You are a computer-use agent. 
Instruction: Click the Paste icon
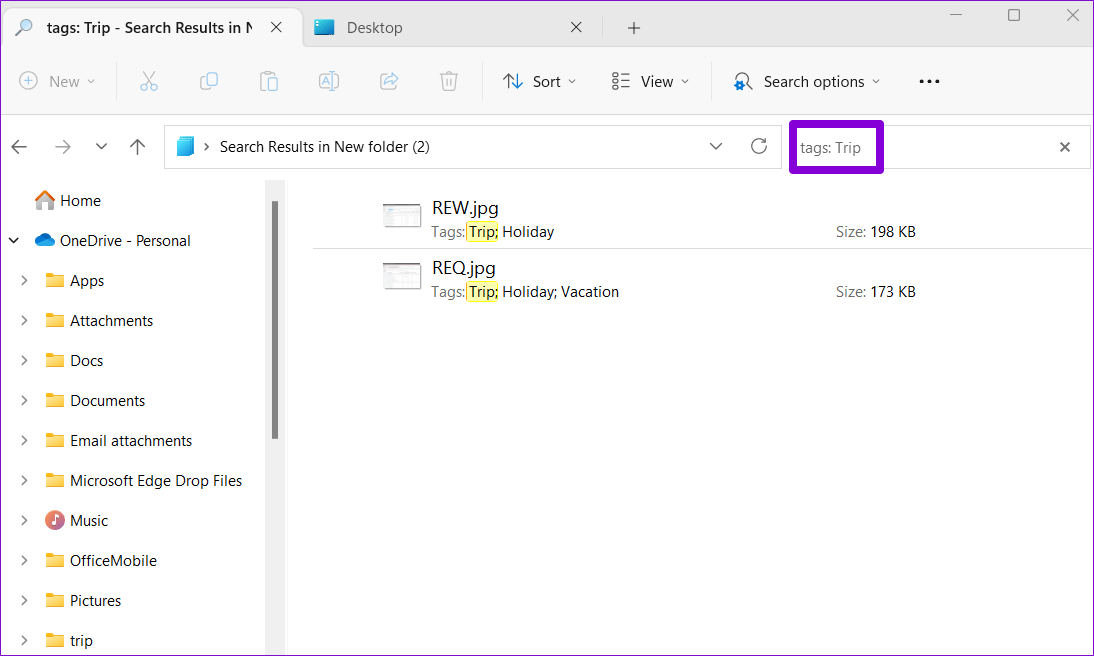pos(268,81)
